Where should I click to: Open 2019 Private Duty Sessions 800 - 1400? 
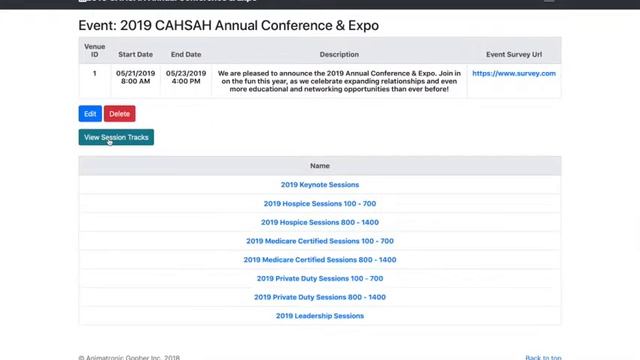click(x=320, y=297)
